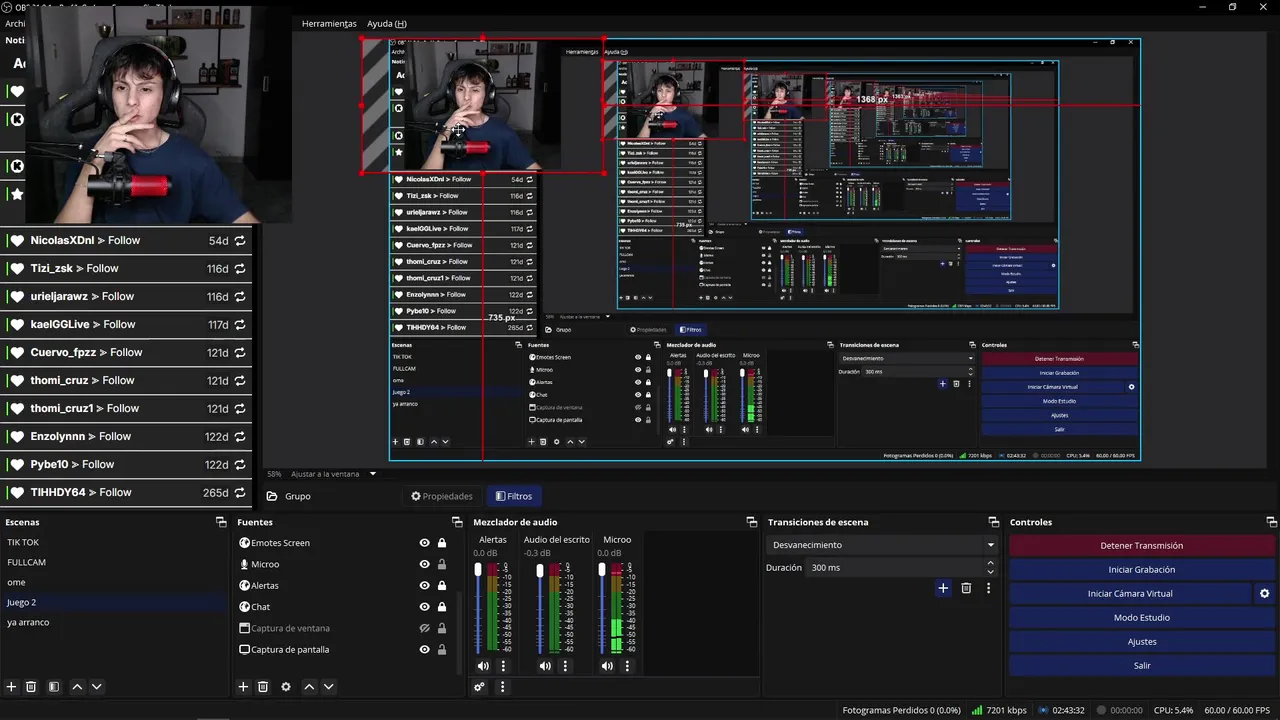The width and height of the screenshot is (1280, 720).
Task: Stop the stream with Detener Transmisión
Action: [x=1142, y=546]
